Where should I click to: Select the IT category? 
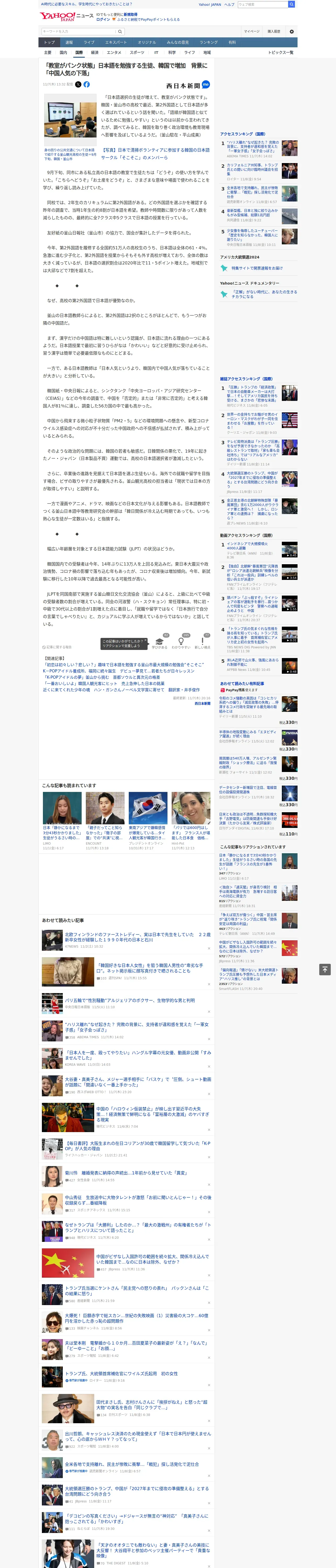[x=156, y=52]
